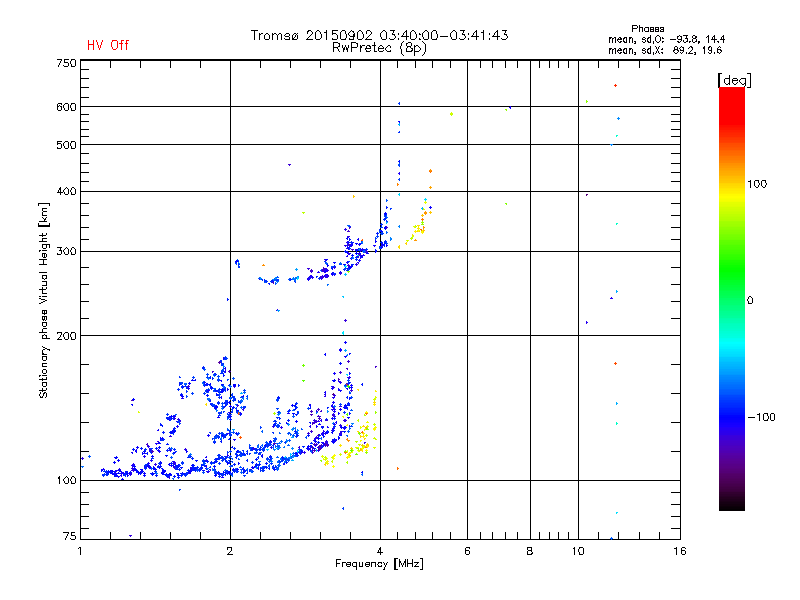Click the '16' MHz x-axis tick label
The image size is (800, 600).
680,551
